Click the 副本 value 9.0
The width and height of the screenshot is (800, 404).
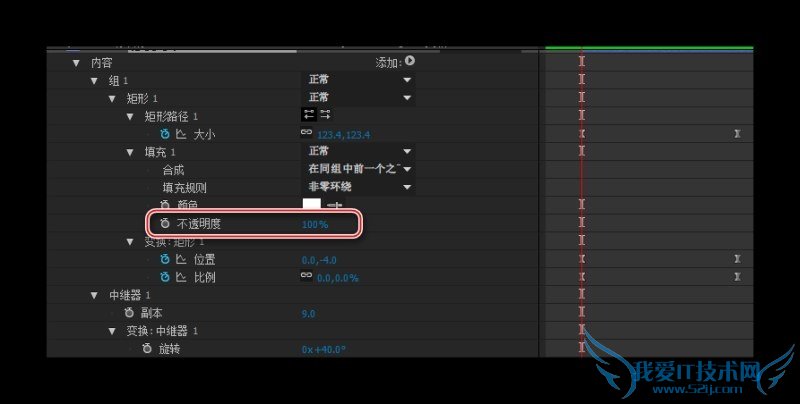[308, 314]
